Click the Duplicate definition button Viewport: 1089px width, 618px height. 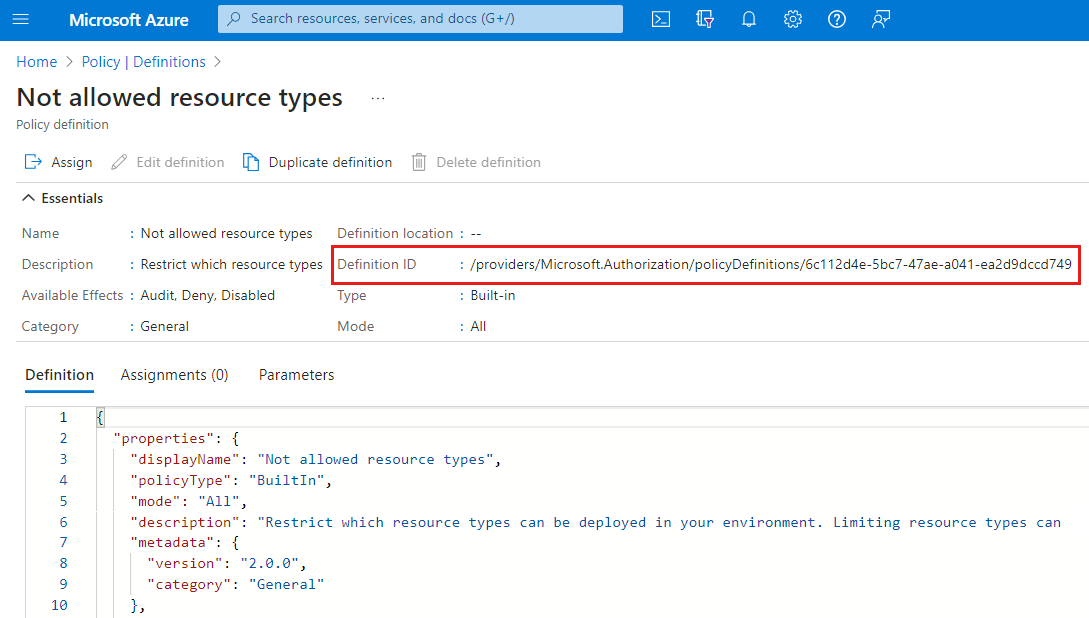point(318,162)
